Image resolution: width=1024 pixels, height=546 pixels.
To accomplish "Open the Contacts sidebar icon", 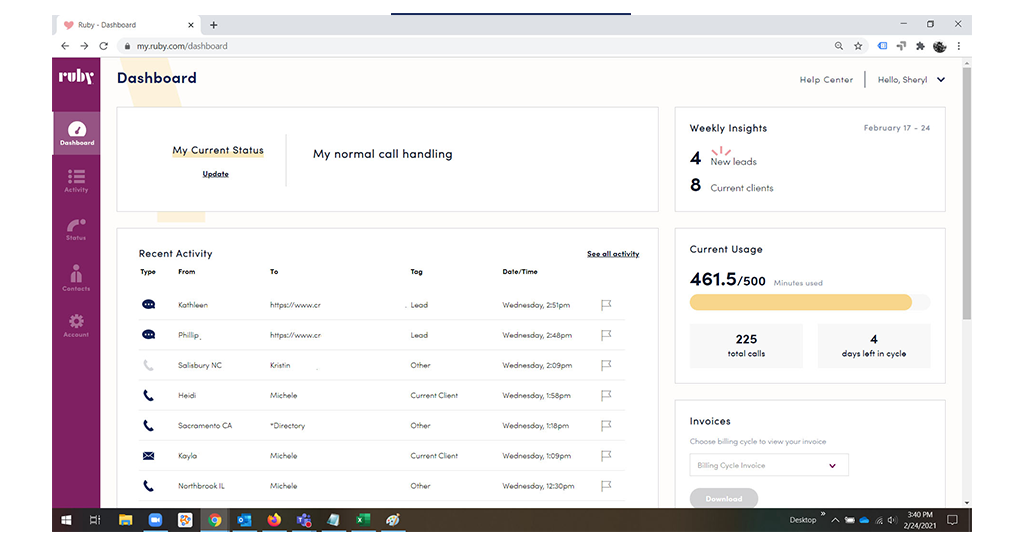I will tap(76, 278).
